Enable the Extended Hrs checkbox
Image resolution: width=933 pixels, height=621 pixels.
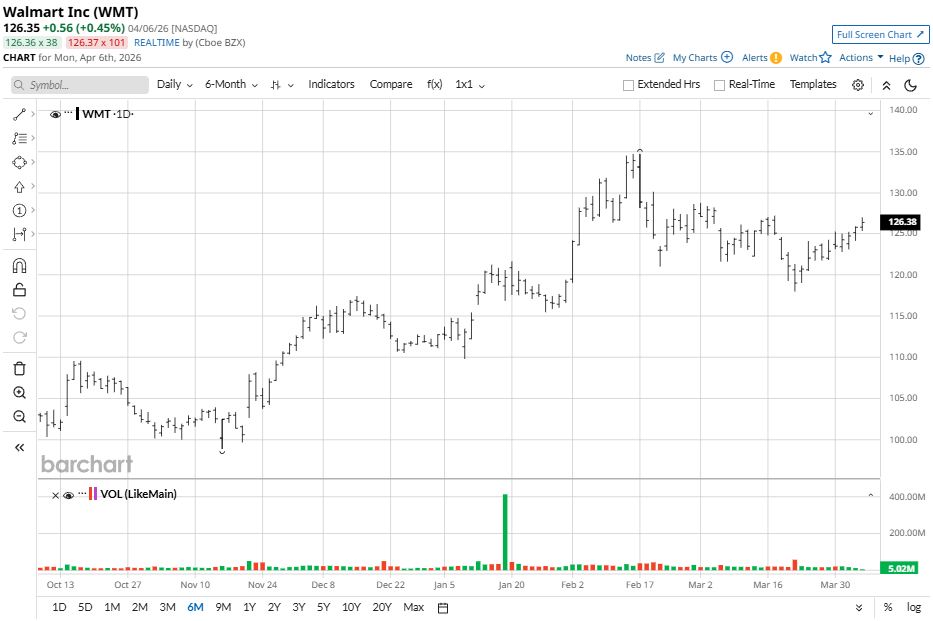pos(629,85)
